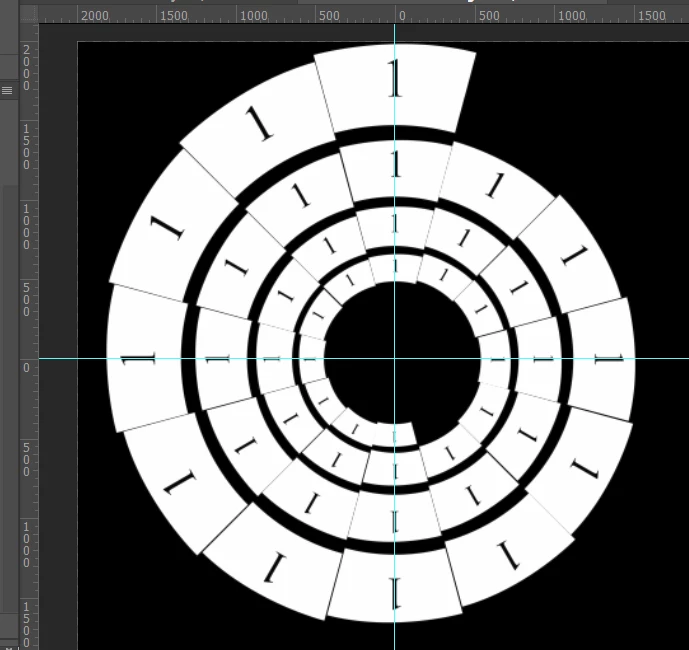The height and width of the screenshot is (650, 689).
Task: Select the vertical cyan guide line
Action: point(395,337)
